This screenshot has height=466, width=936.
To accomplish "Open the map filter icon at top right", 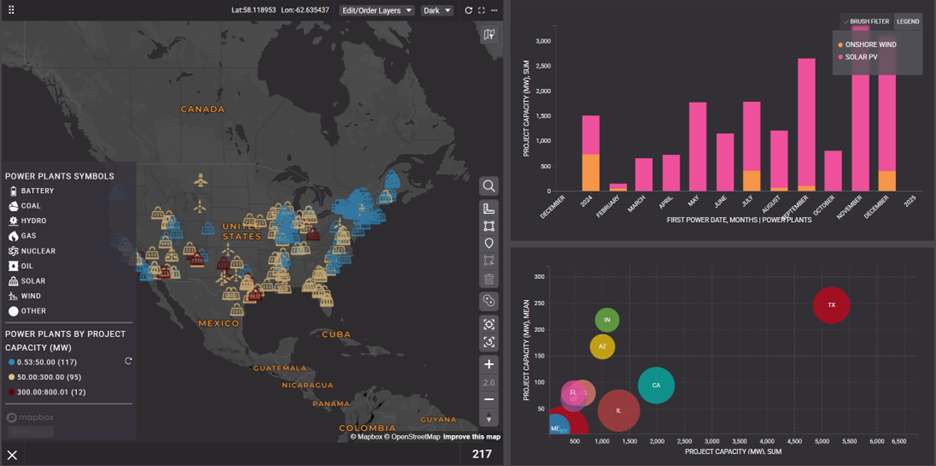I will click(488, 35).
